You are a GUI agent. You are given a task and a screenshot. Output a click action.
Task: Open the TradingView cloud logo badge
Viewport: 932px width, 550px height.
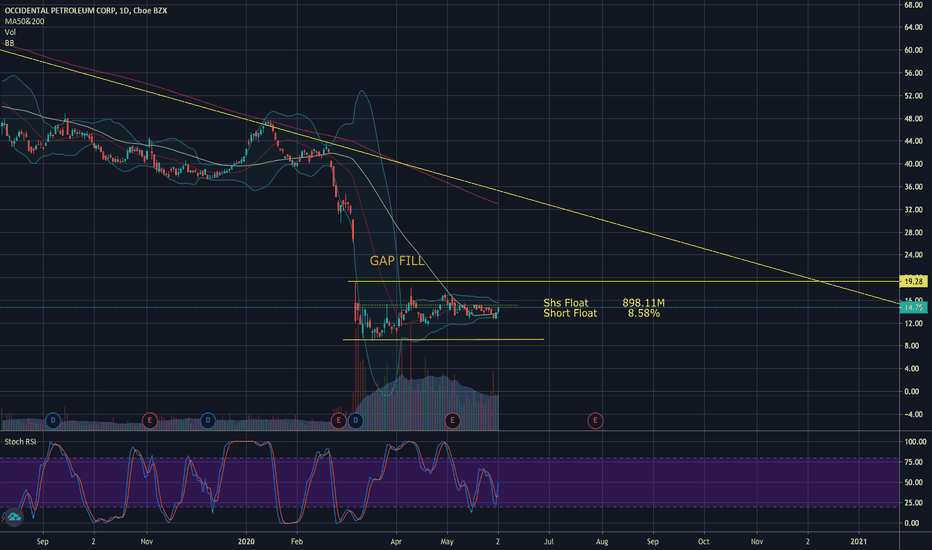pyautogui.click(x=13, y=517)
